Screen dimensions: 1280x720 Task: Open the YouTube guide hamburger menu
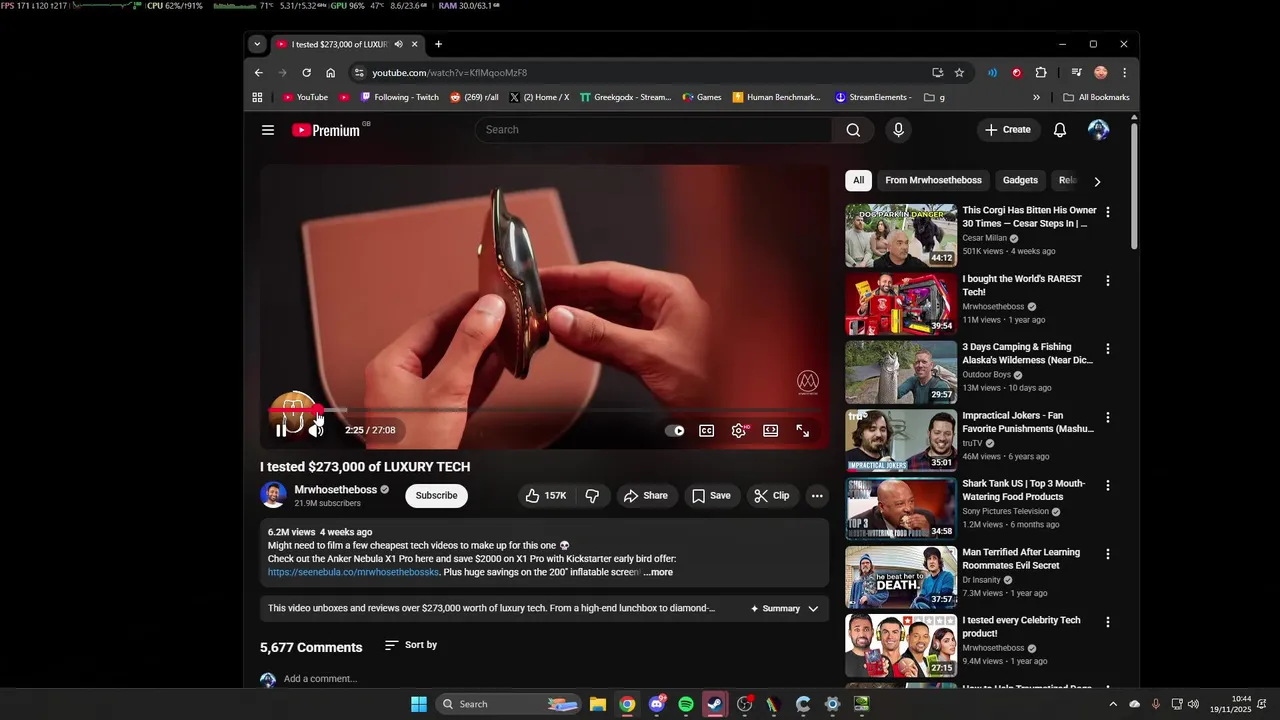tap(268, 130)
